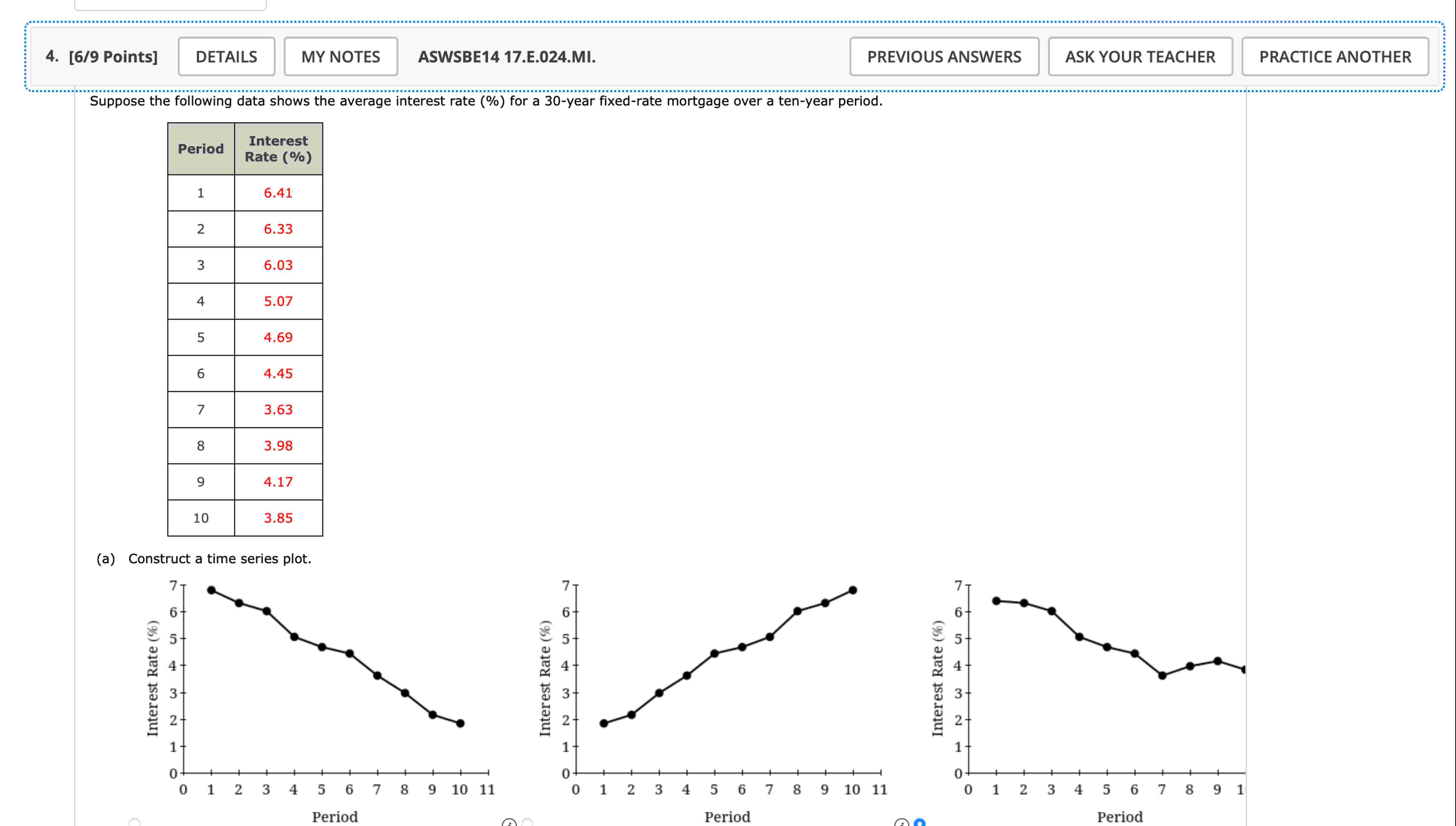This screenshot has width=1456, height=826.
Task: Click the 3.63 value for period 7
Action: click(278, 410)
